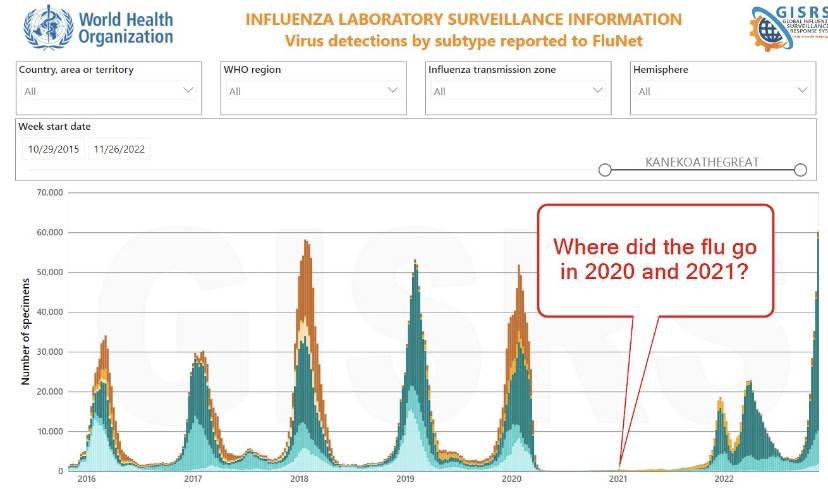Click the end date field 11/26/2022
Screen dimensions: 828x489
point(119,150)
